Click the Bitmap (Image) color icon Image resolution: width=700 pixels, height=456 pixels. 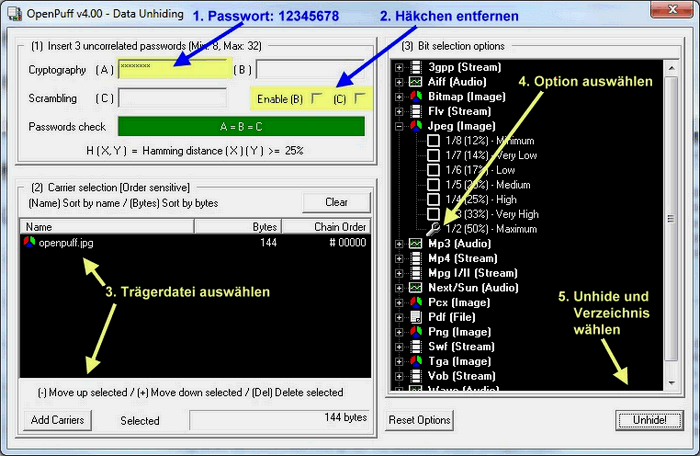point(416,96)
